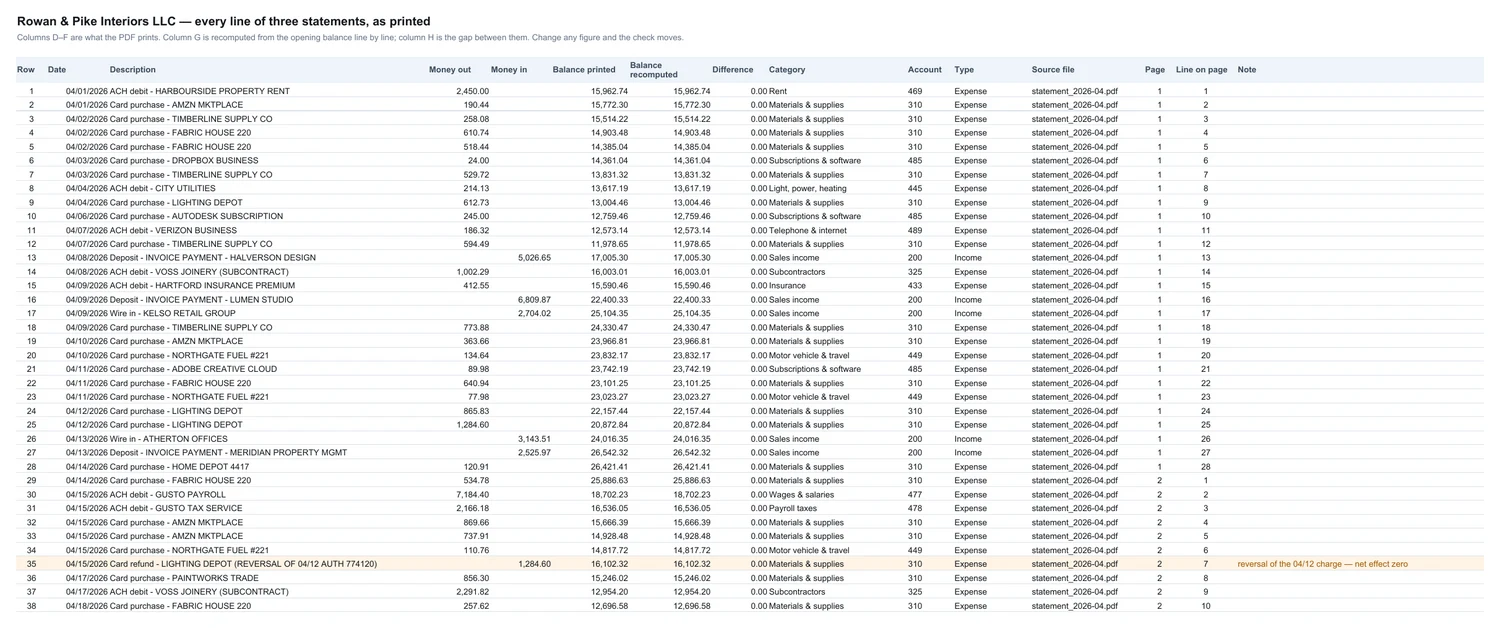
Task: Select the 'Balance printed' column header
Action: point(584,70)
